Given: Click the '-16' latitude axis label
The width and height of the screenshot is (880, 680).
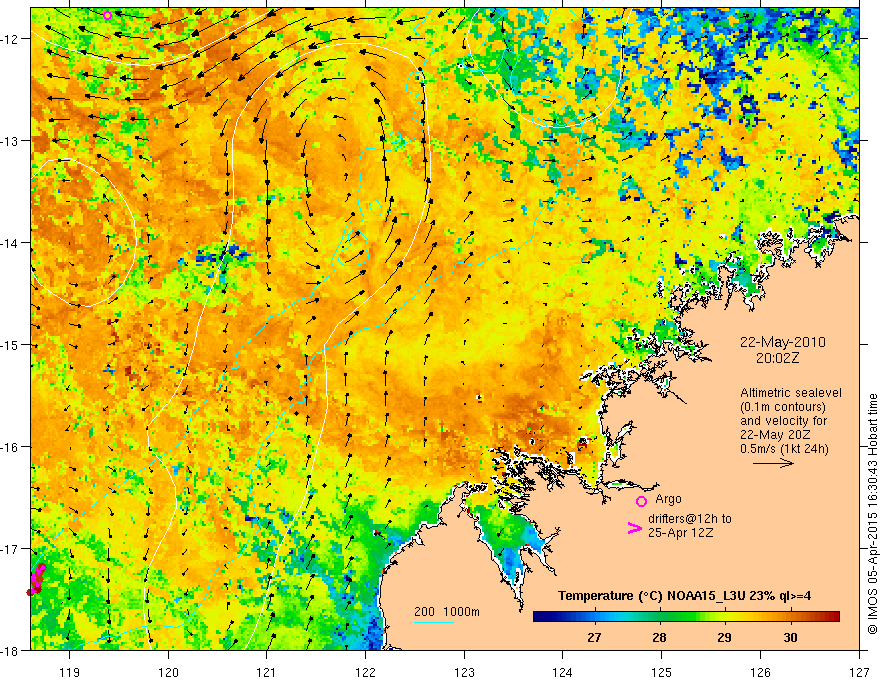Looking at the screenshot, I should (x=10, y=447).
